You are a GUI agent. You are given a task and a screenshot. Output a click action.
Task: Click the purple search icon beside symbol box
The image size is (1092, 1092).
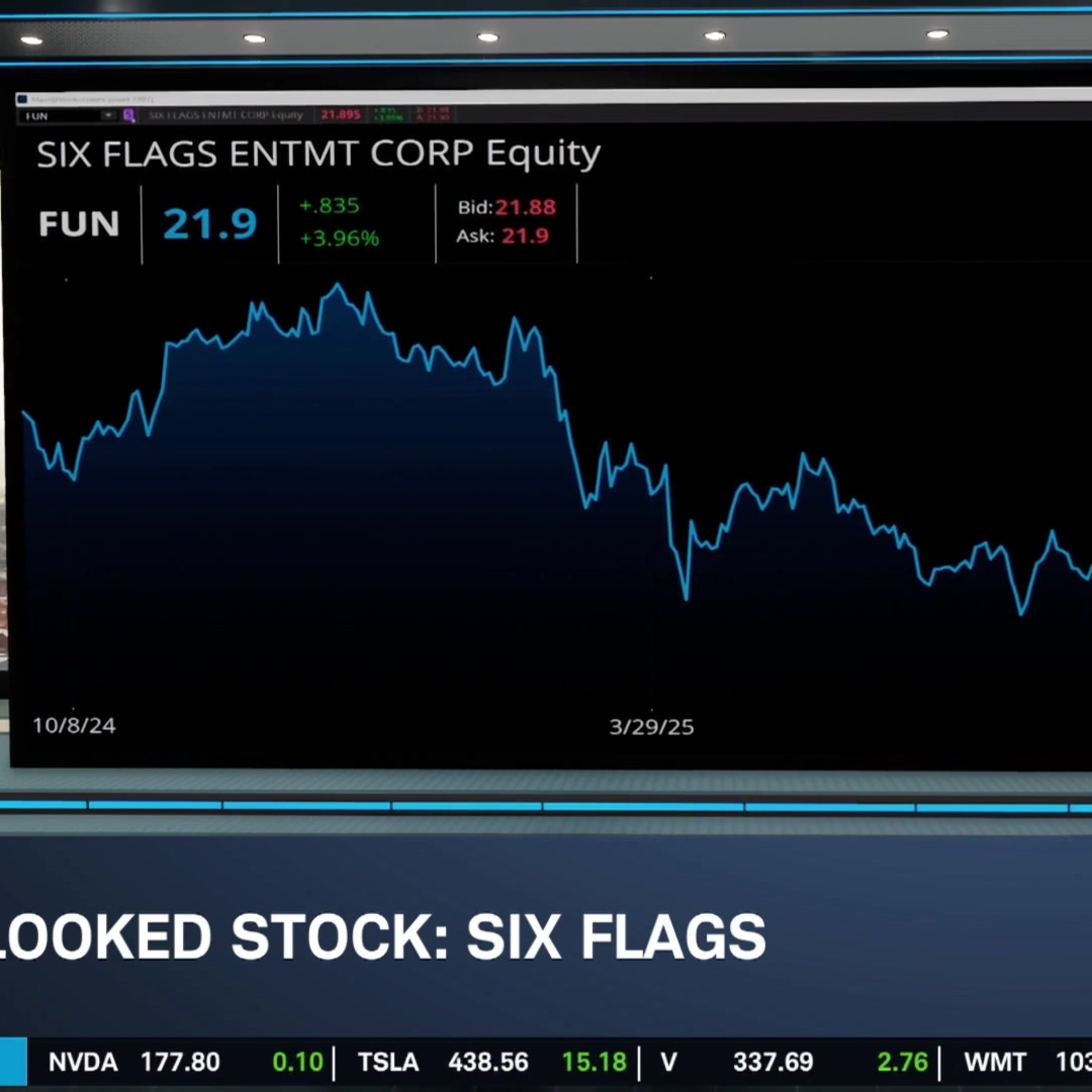click(129, 116)
